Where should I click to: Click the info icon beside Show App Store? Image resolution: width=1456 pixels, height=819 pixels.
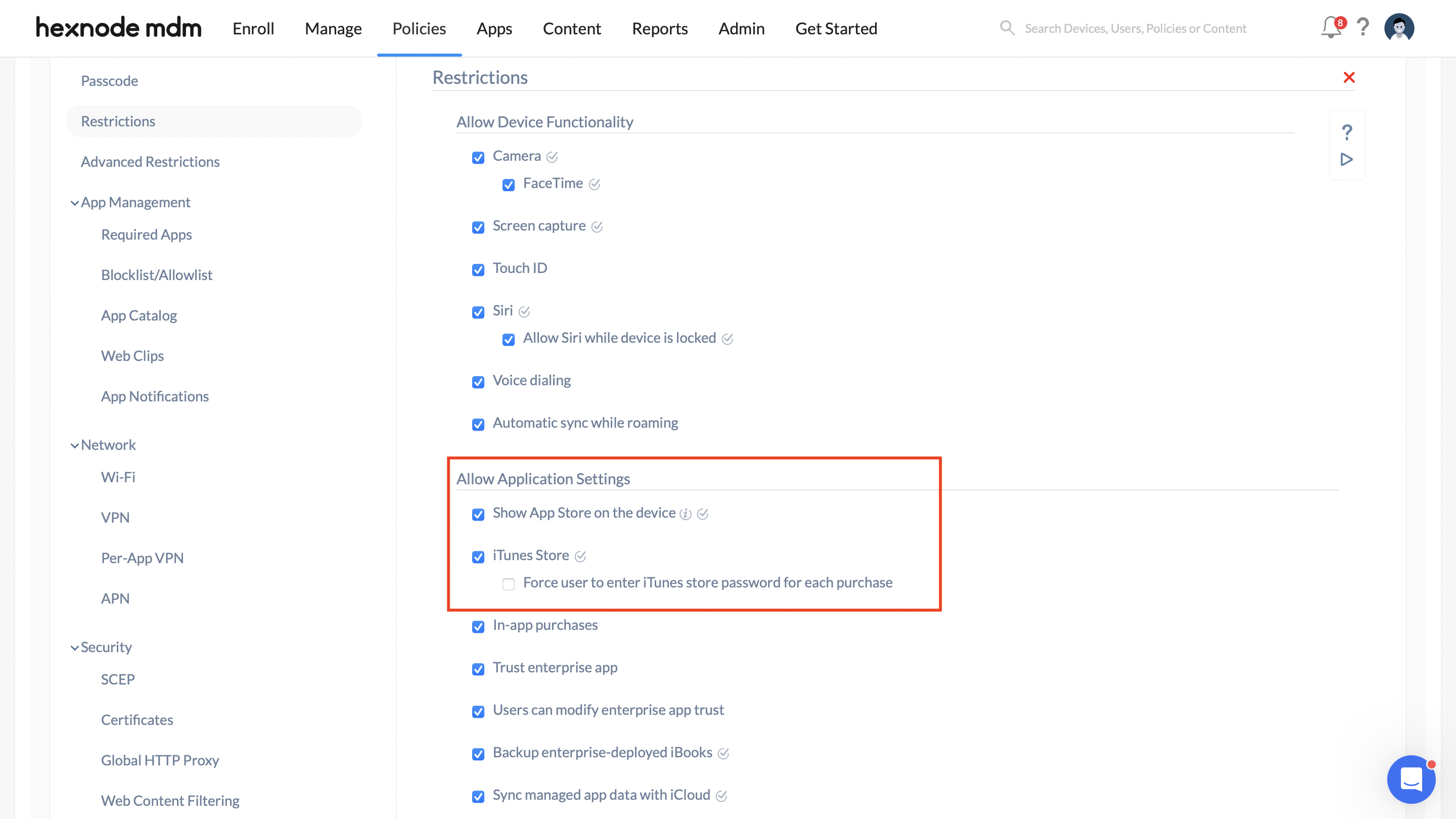point(686,514)
